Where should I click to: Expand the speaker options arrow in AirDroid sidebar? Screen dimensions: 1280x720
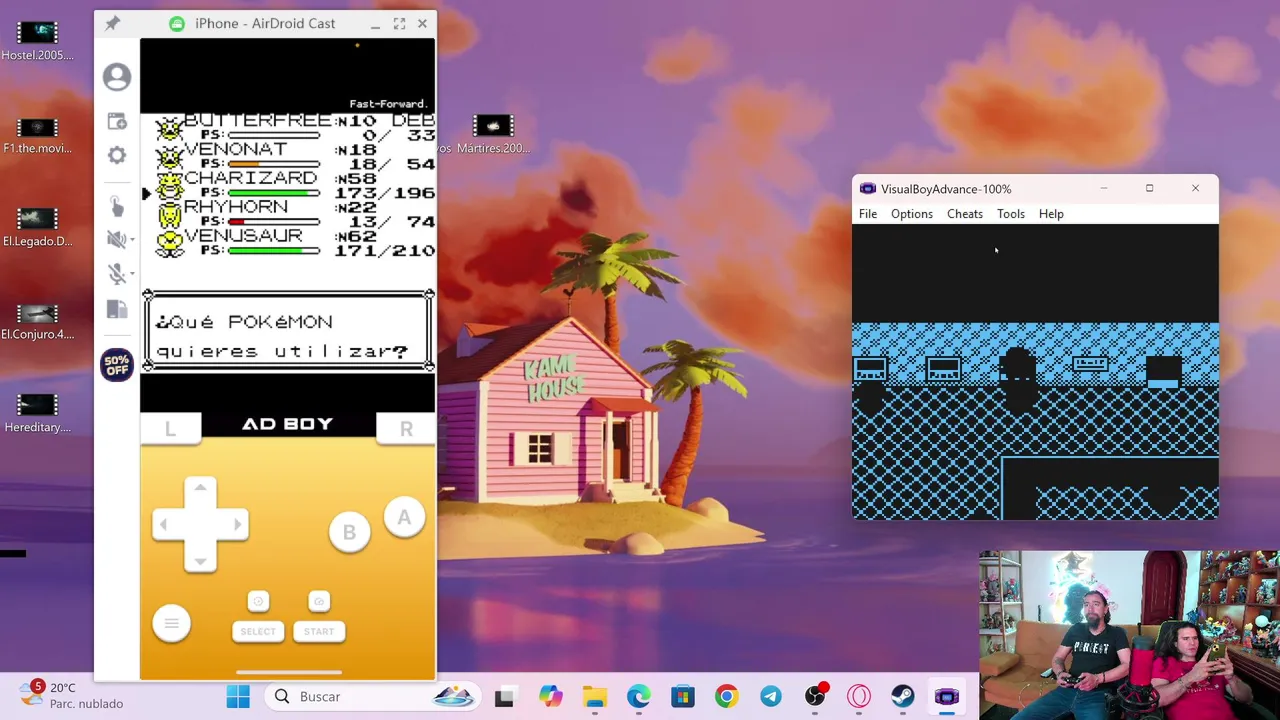[x=131, y=240]
